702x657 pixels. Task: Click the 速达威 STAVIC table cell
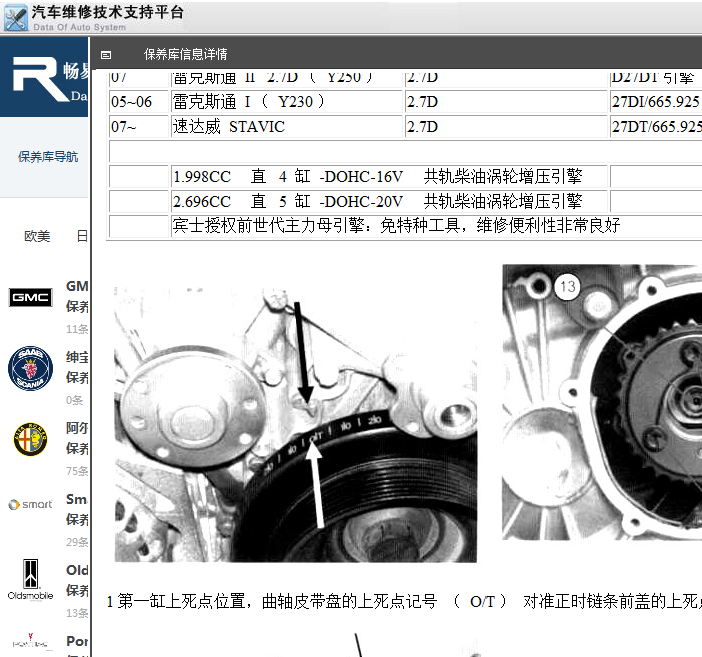[x=286, y=127]
